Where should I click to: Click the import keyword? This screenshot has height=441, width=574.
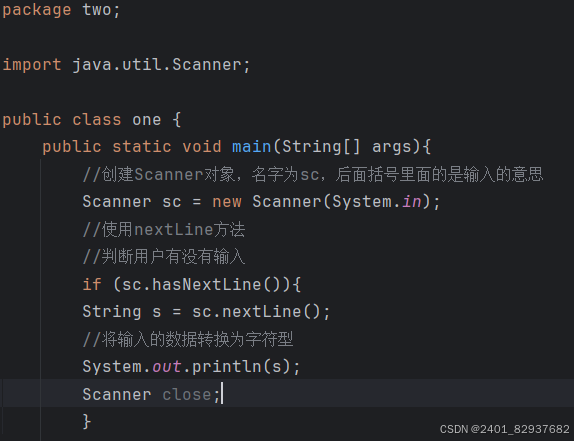(x=32, y=65)
